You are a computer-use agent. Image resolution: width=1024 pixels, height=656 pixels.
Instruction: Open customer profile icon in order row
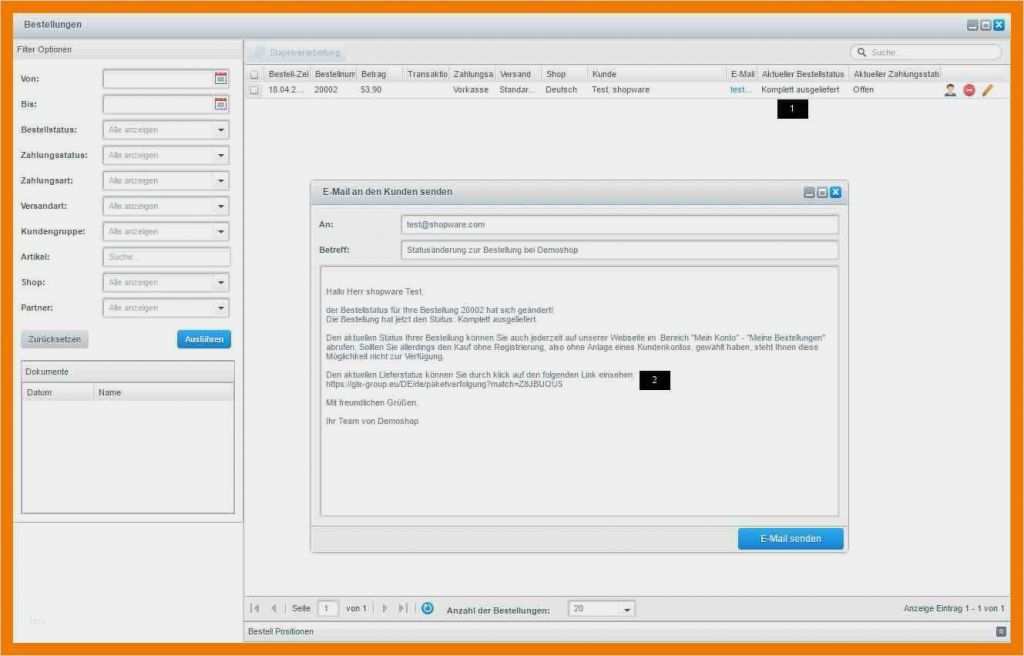(950, 90)
